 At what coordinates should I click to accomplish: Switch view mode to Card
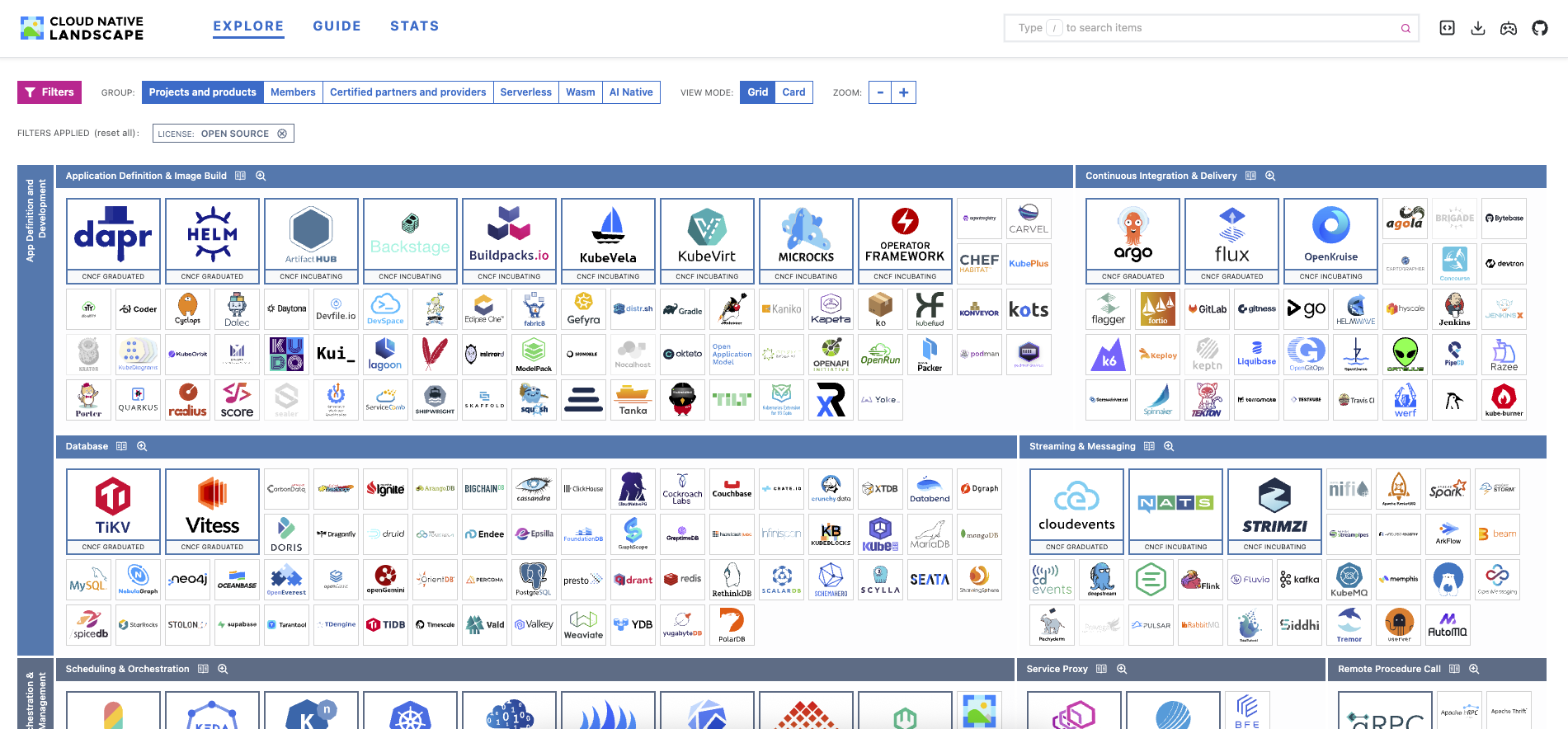point(793,92)
